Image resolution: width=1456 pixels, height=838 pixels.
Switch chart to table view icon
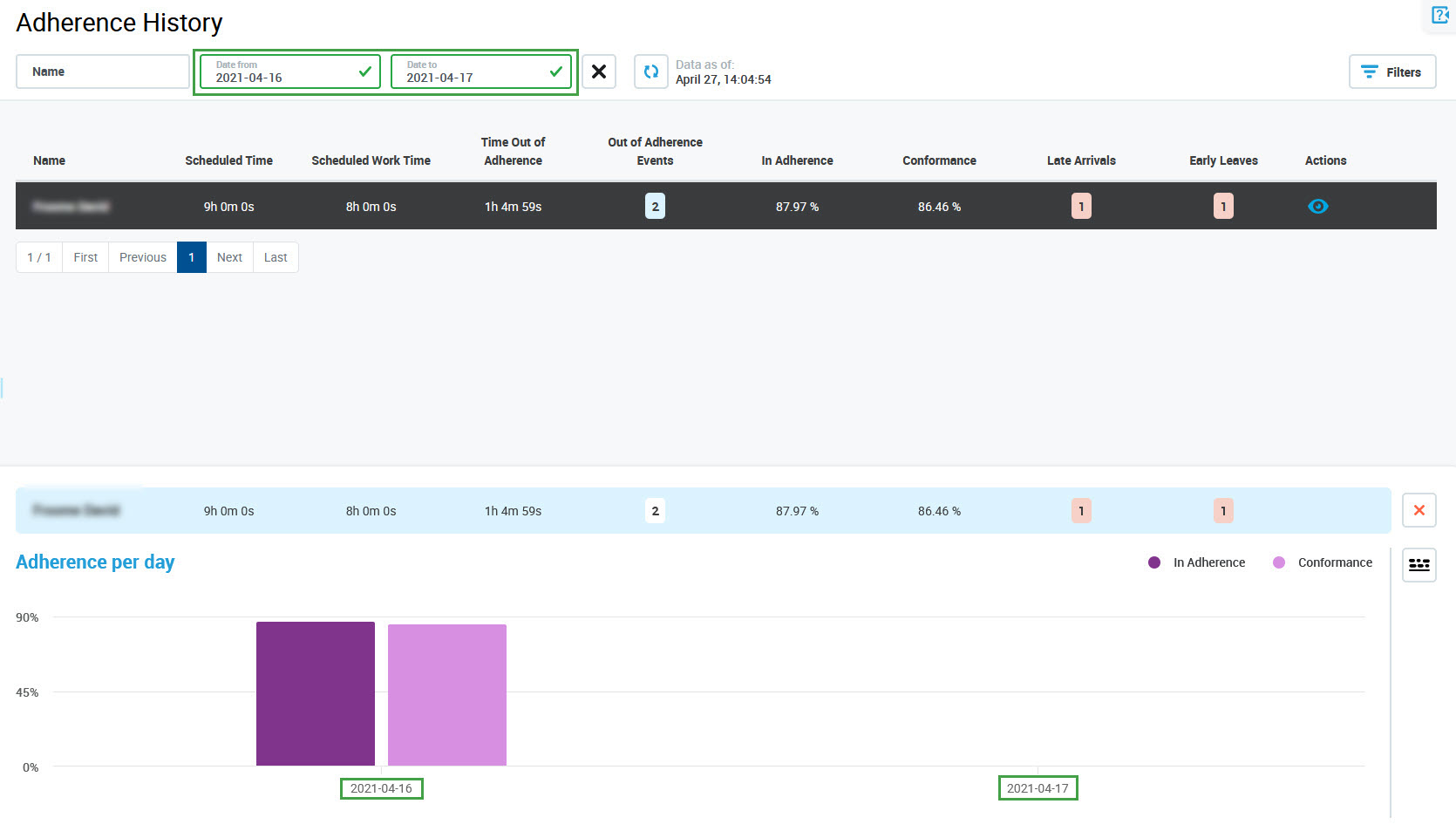pyautogui.click(x=1419, y=564)
